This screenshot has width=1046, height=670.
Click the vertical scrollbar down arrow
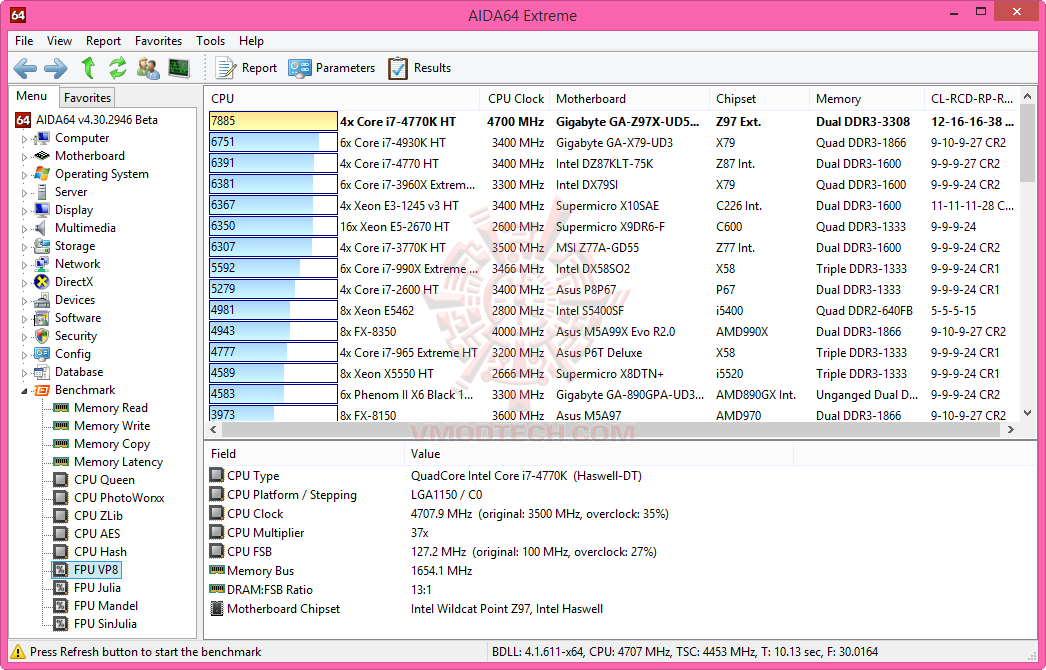(x=1027, y=414)
